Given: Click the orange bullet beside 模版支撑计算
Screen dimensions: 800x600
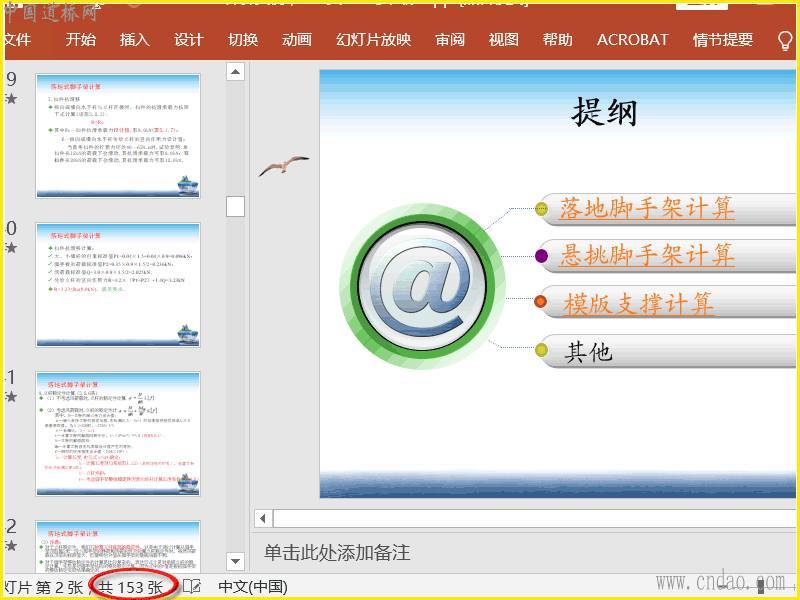Looking at the screenshot, I should (x=540, y=302).
